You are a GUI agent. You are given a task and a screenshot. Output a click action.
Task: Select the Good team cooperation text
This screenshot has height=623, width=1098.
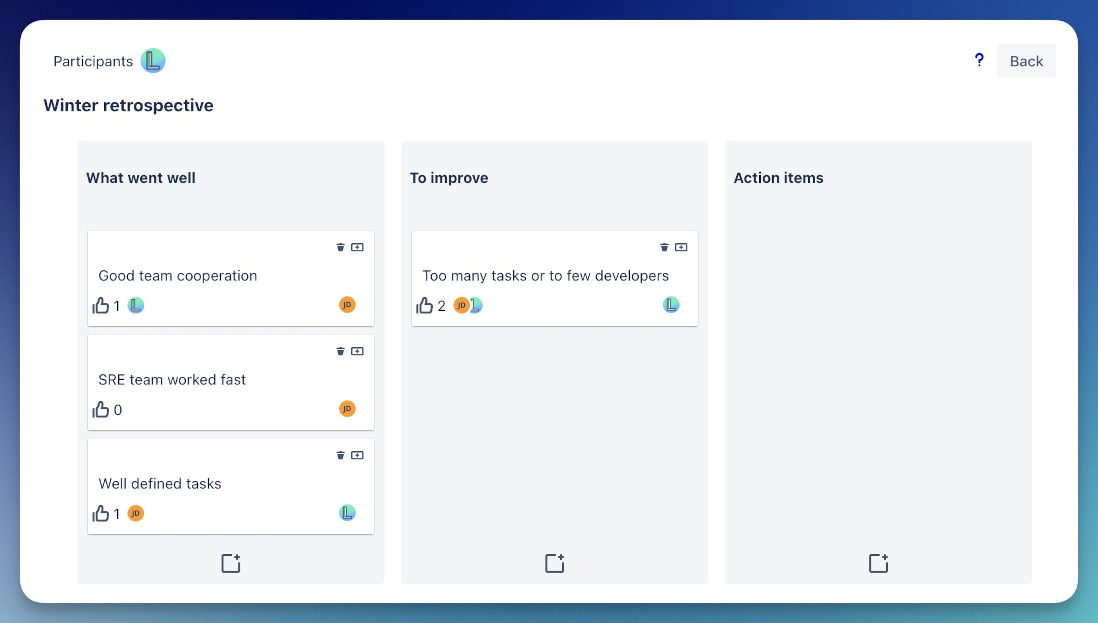click(178, 276)
